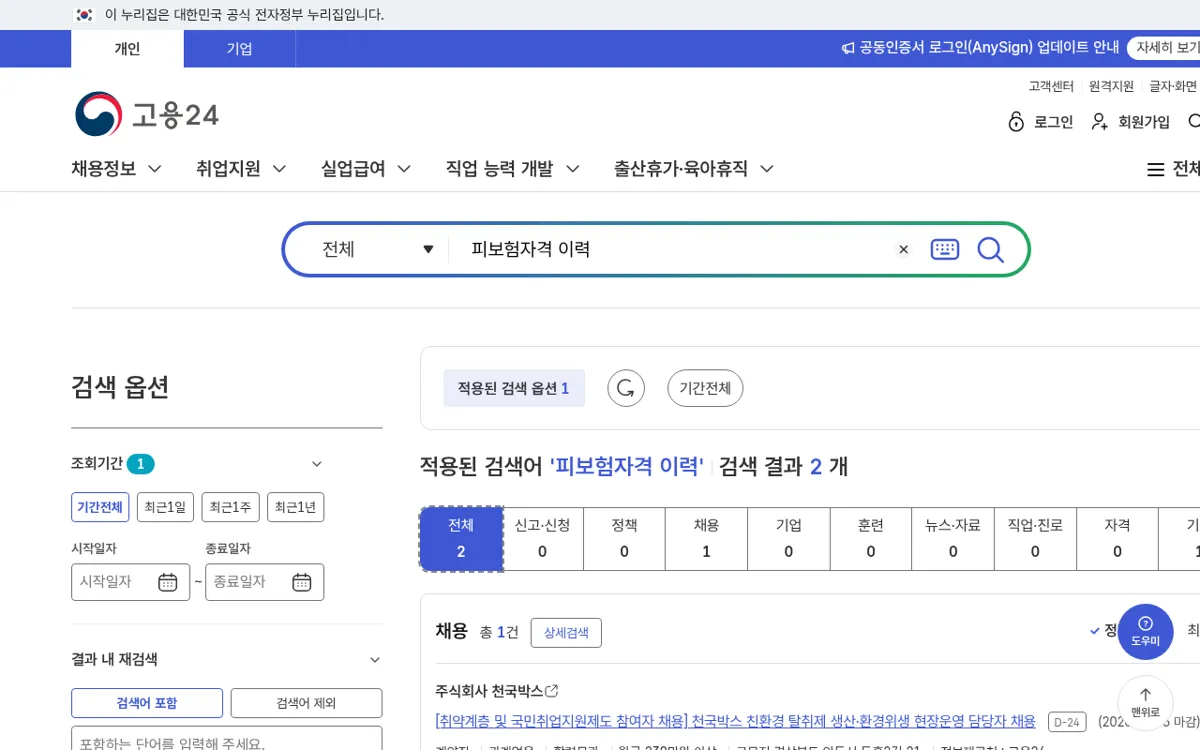Viewport: 1200px width, 750px height.
Task: Clear the search text with X icon
Action: coord(904,250)
